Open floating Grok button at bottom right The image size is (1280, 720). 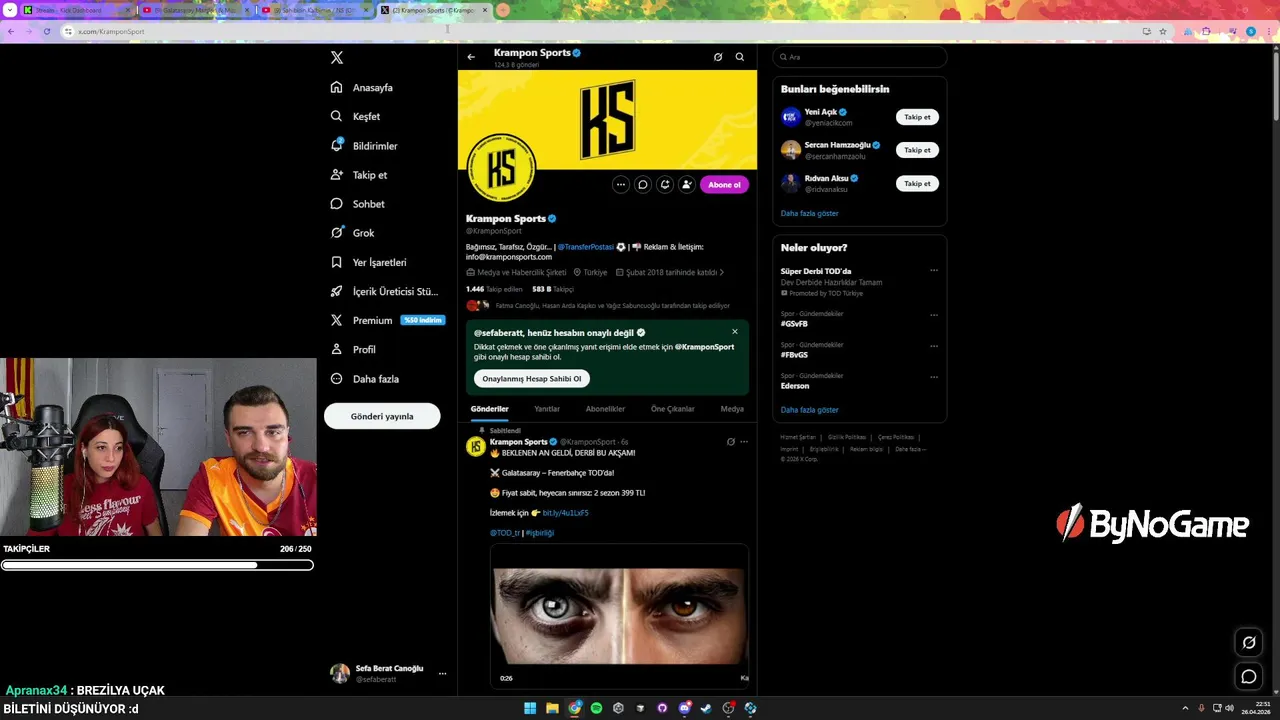[x=1249, y=642]
